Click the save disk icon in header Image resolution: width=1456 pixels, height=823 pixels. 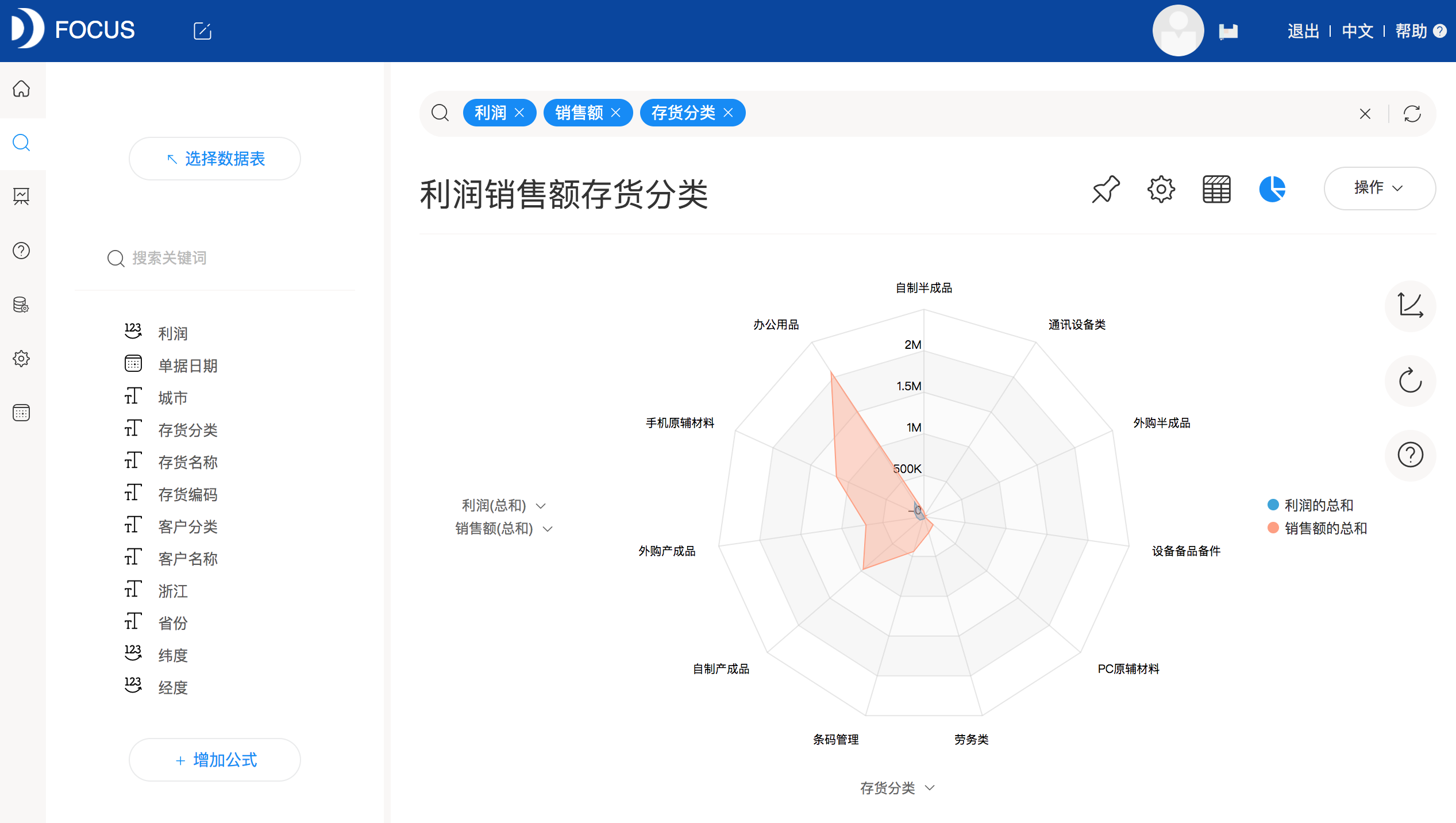(x=1228, y=31)
